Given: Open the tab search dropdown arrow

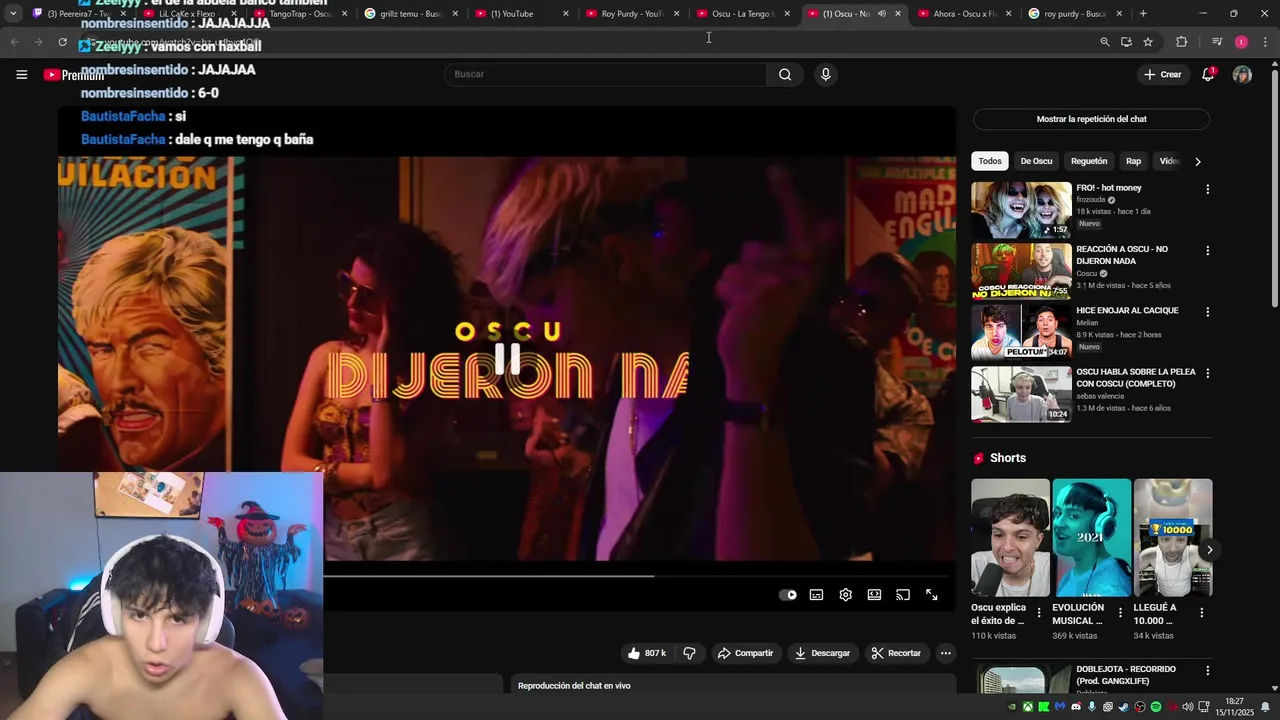Looking at the screenshot, I should pos(12,14).
